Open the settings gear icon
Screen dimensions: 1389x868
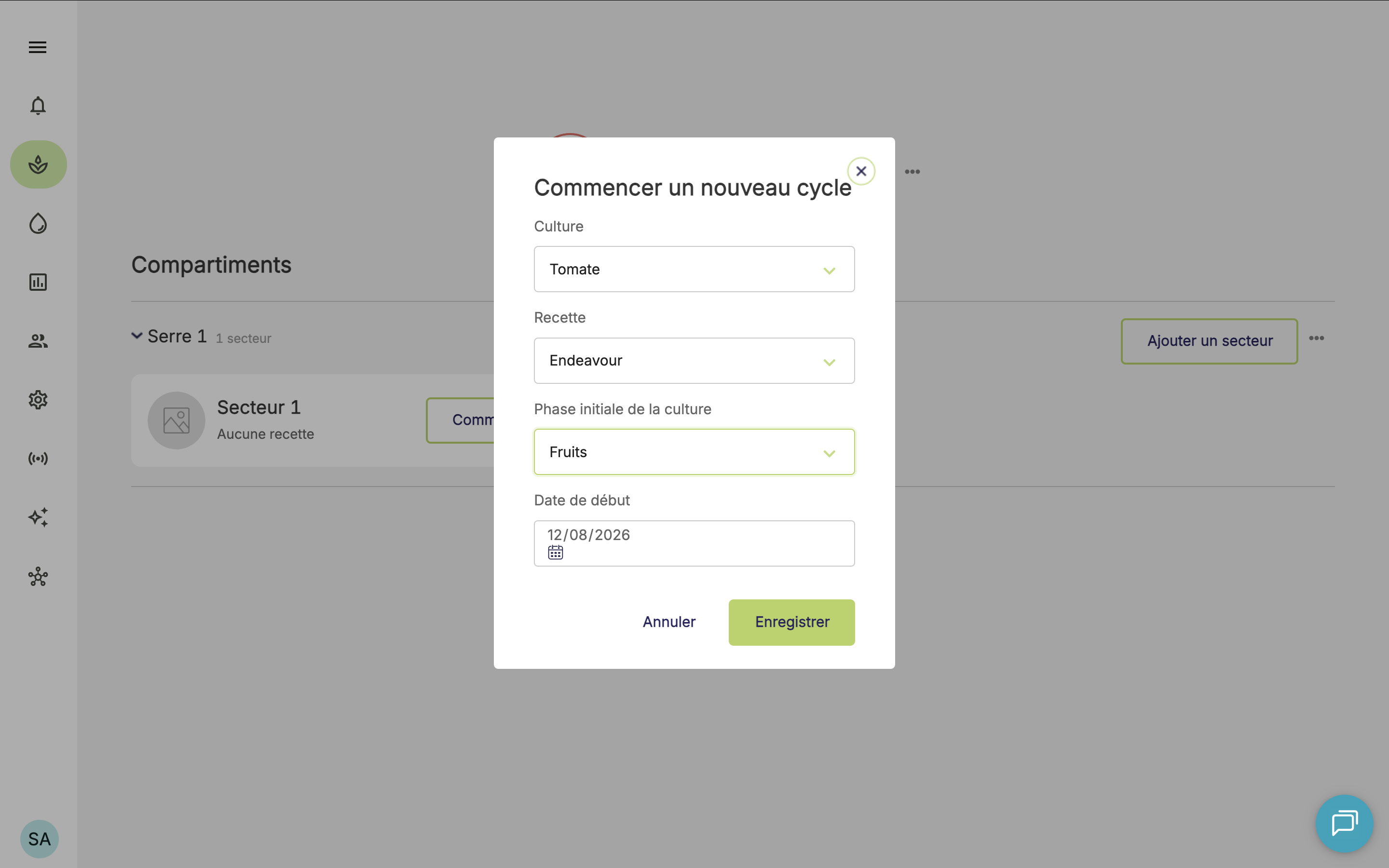pyautogui.click(x=38, y=400)
